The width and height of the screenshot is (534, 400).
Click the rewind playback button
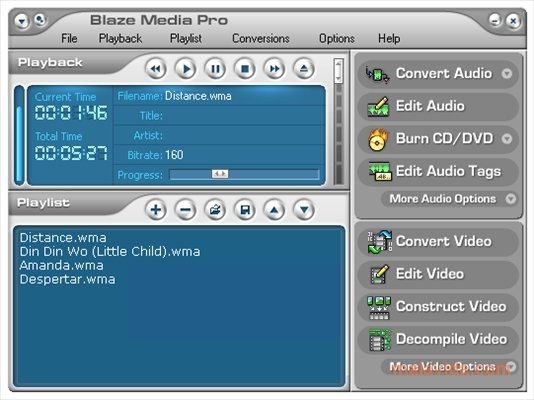click(156, 69)
